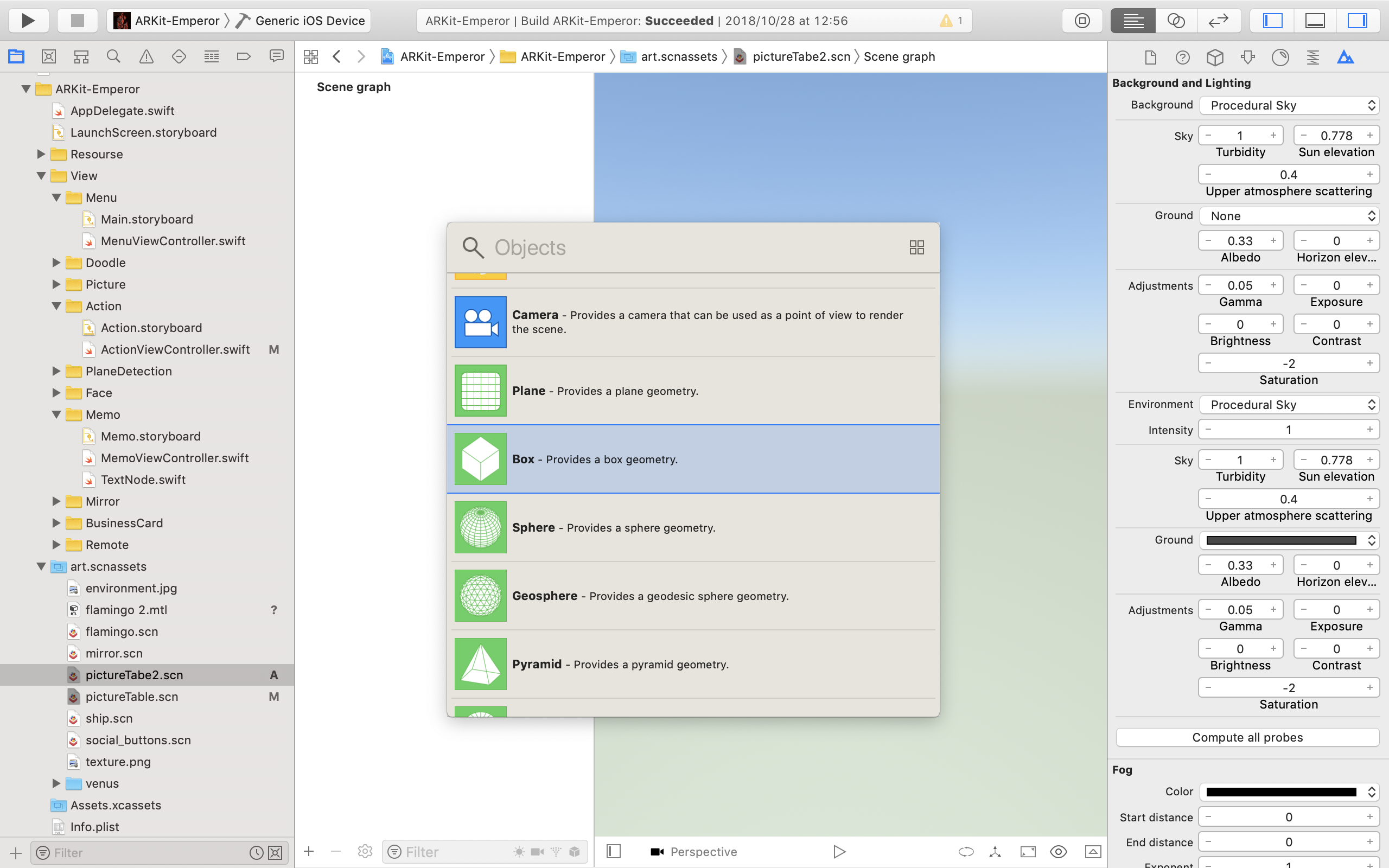The height and width of the screenshot is (868, 1389).
Task: Collapse the Action folder
Action: [56, 306]
